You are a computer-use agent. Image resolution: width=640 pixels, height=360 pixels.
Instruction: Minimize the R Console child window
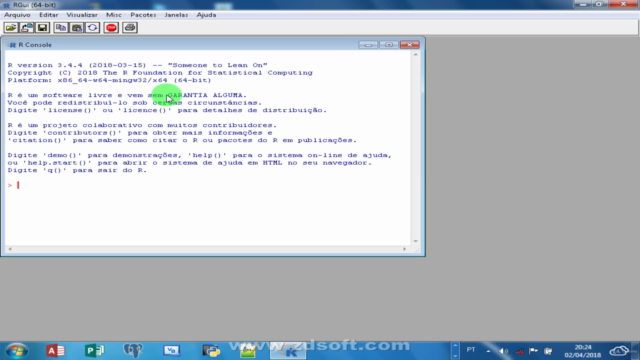[368, 44]
